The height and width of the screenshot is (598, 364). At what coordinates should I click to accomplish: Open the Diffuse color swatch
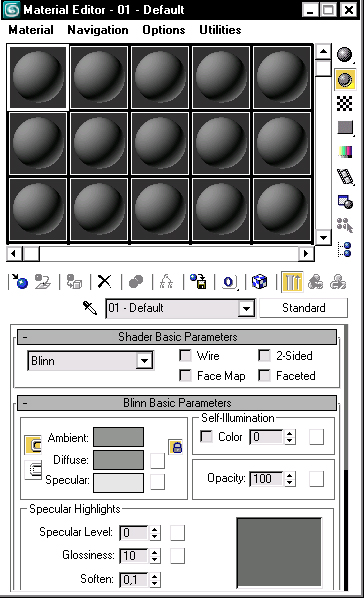pos(119,460)
